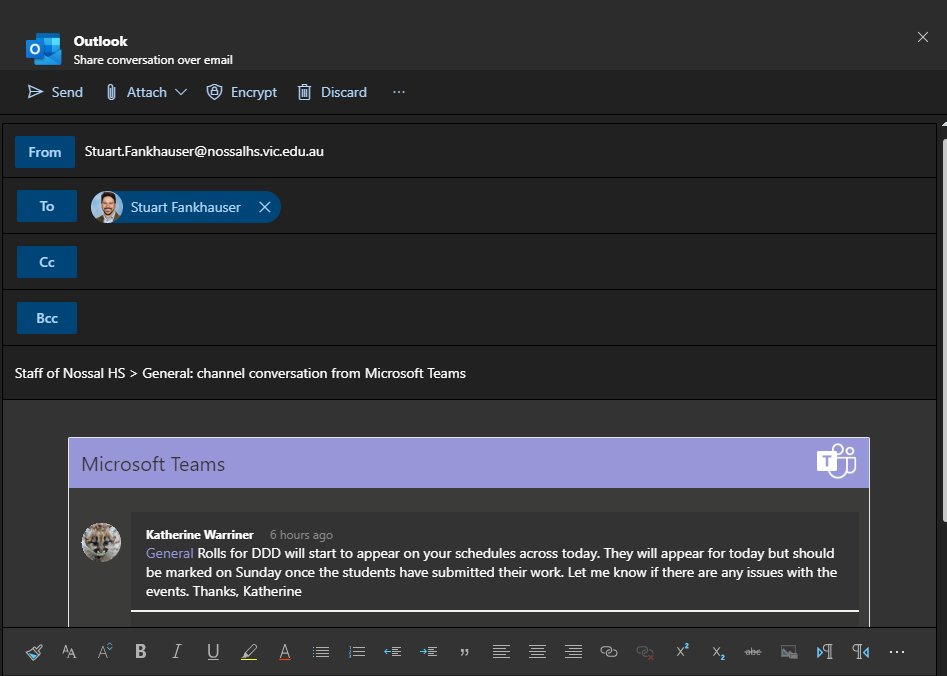Open the more actions ellipsis beside Discard
Viewport: 947px width, 676px height.
[399, 92]
